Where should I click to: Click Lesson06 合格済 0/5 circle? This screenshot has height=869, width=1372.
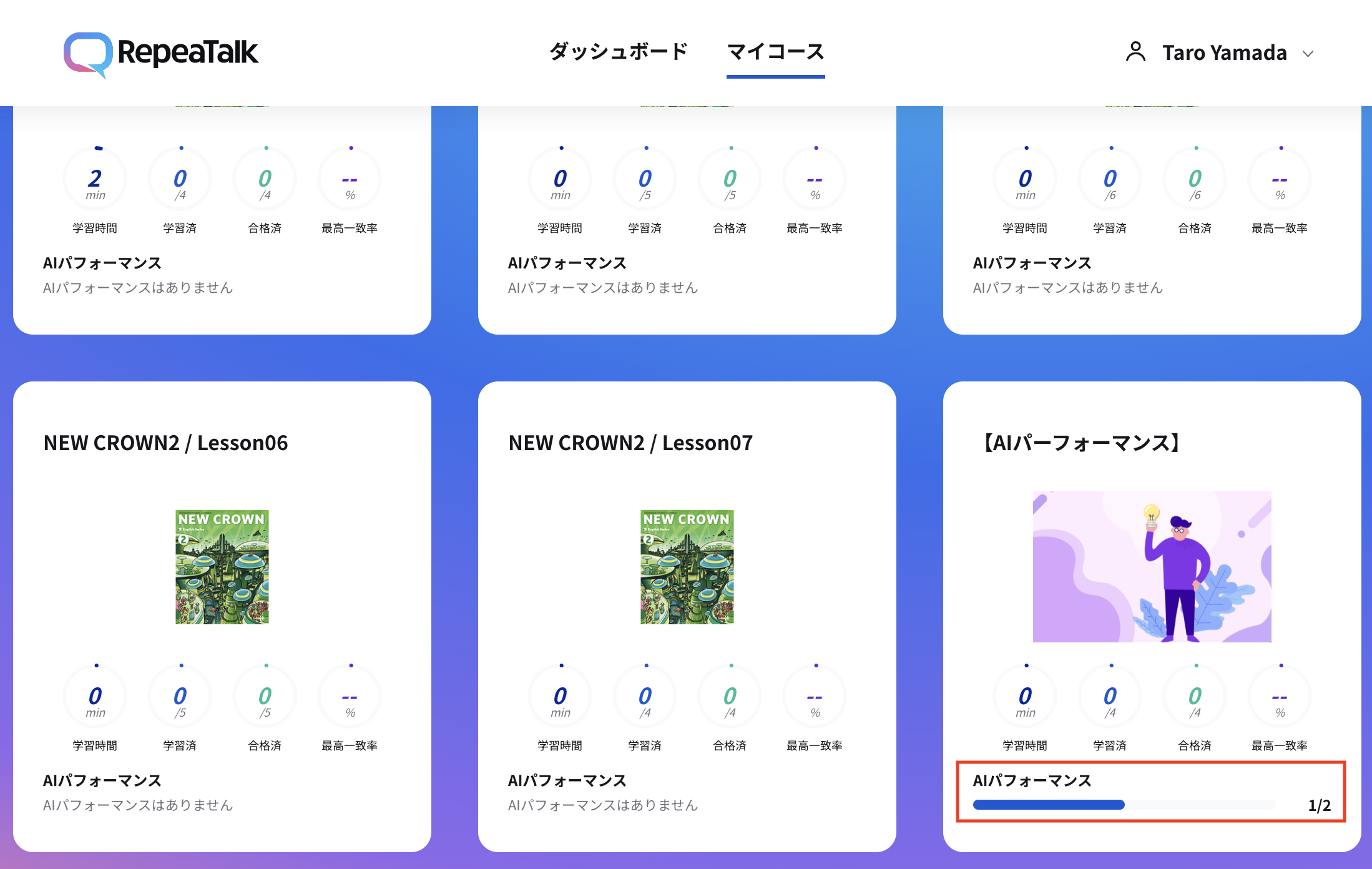[x=265, y=697]
